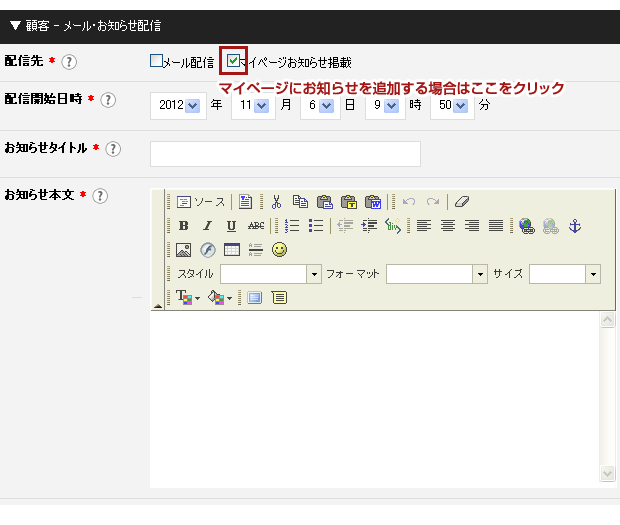Click the Decrease Indent icon
Viewport: 620px width, 525px height.
tap(345, 226)
